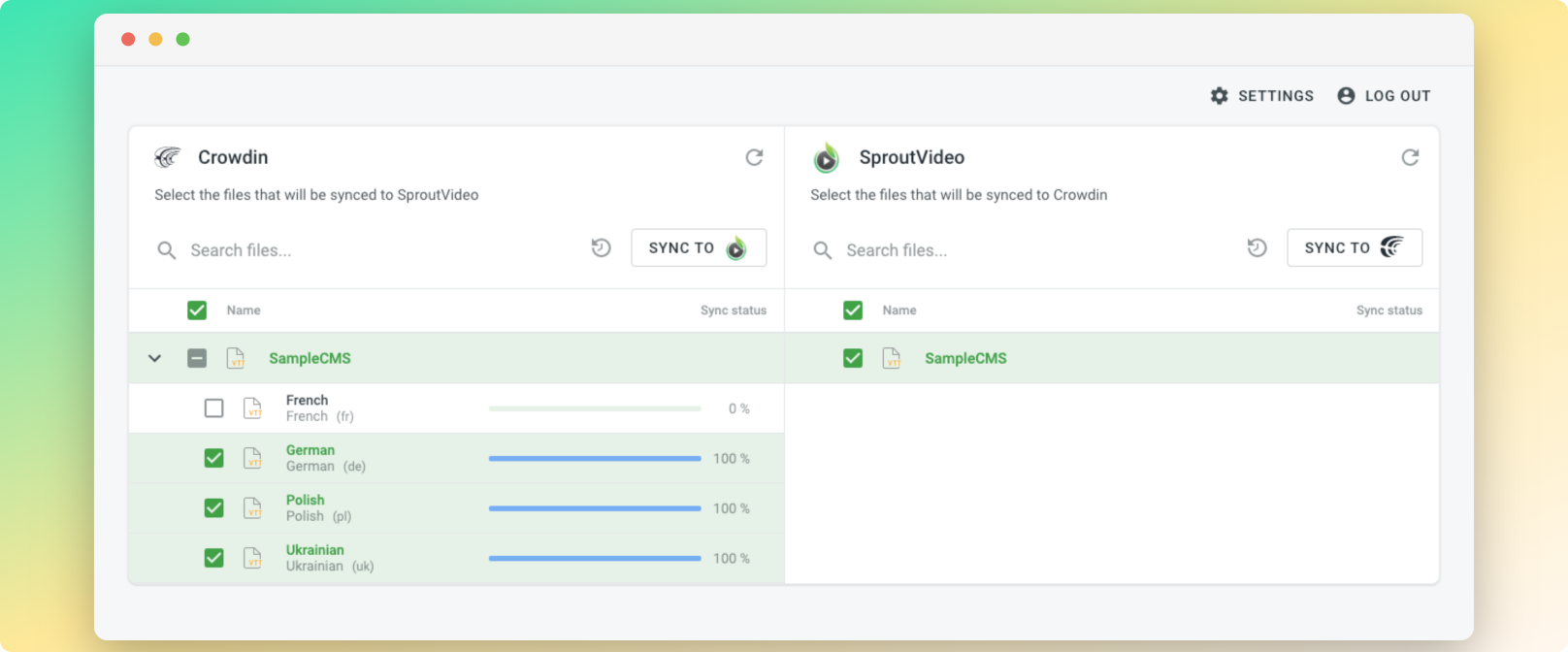Click the French 0% progress bar
This screenshot has height=652, width=1568.
click(x=595, y=408)
